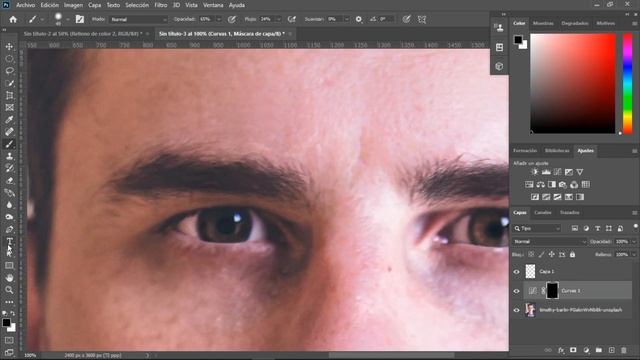The height and width of the screenshot is (360, 640).
Task: Open the Relleno dropdown arrow
Action: tap(634, 254)
